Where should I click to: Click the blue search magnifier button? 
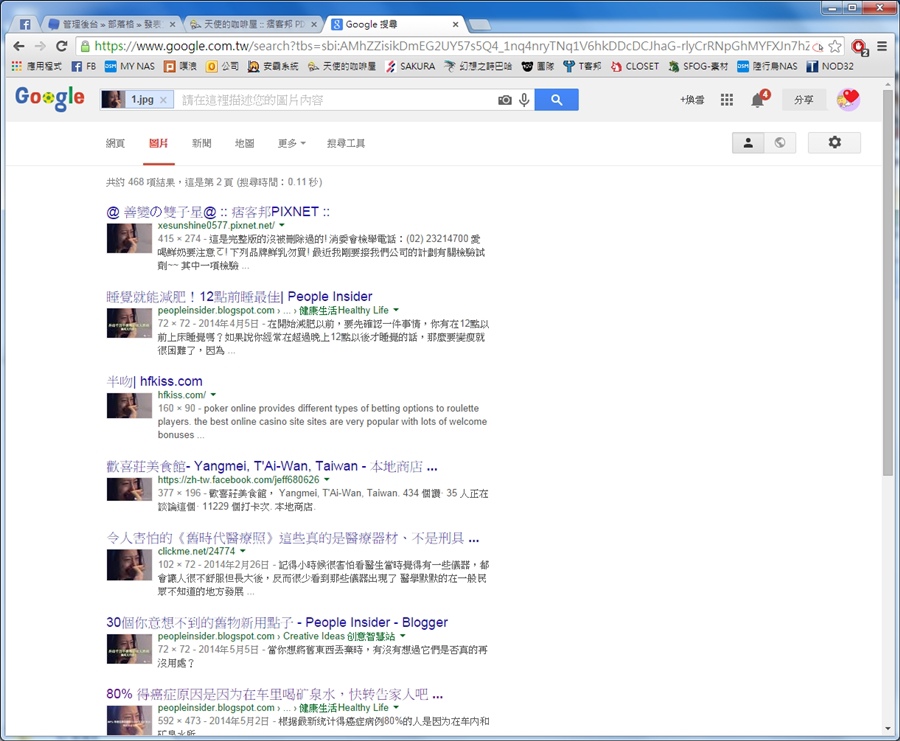pyautogui.click(x=556, y=100)
